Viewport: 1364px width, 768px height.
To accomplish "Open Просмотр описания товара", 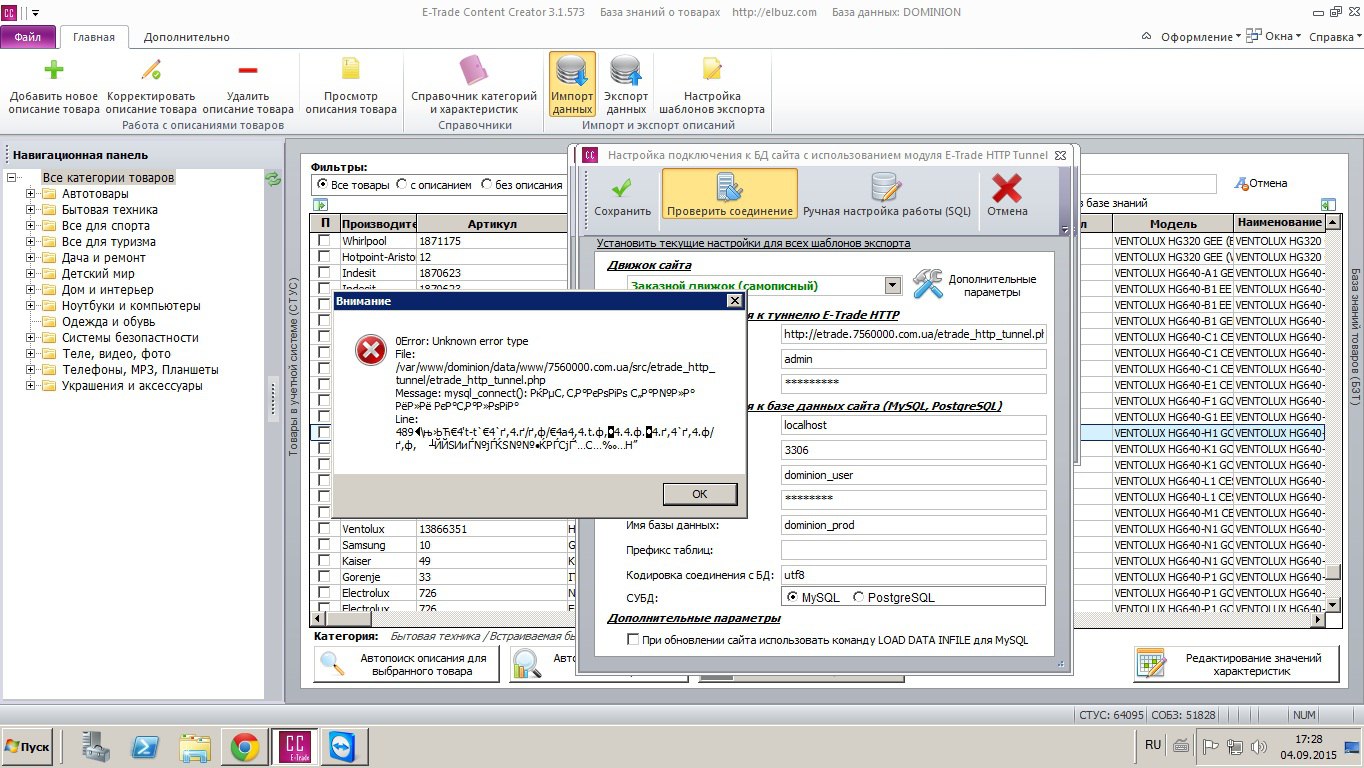I will [x=351, y=86].
